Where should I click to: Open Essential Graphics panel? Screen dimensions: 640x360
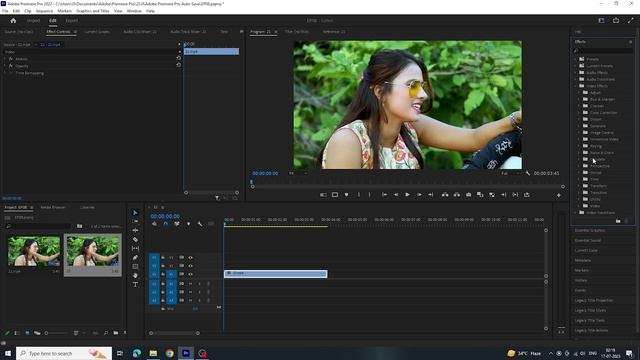coord(590,231)
